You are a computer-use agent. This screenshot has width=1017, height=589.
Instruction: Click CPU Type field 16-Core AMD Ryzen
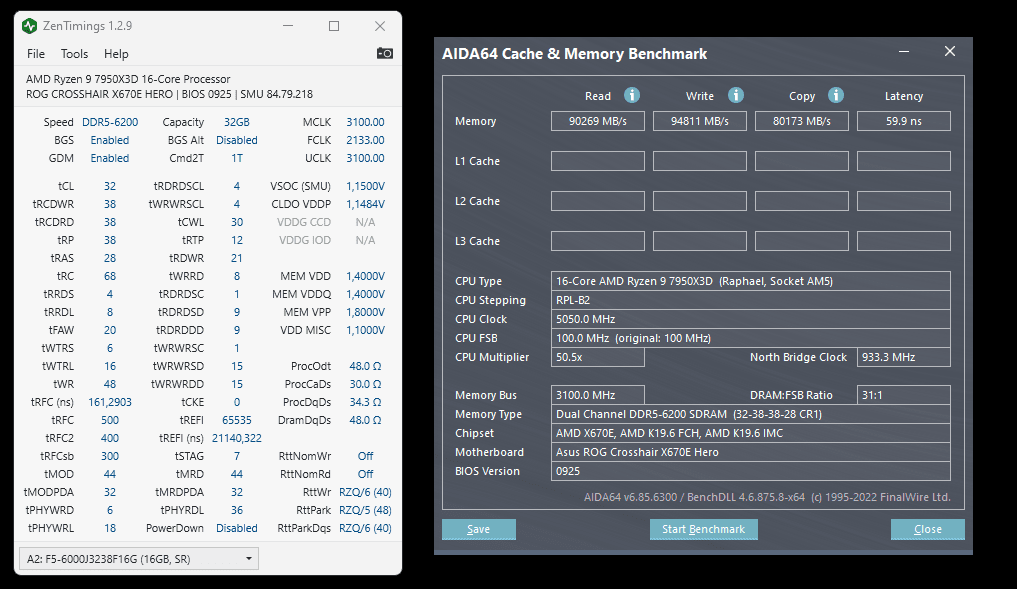(751, 281)
